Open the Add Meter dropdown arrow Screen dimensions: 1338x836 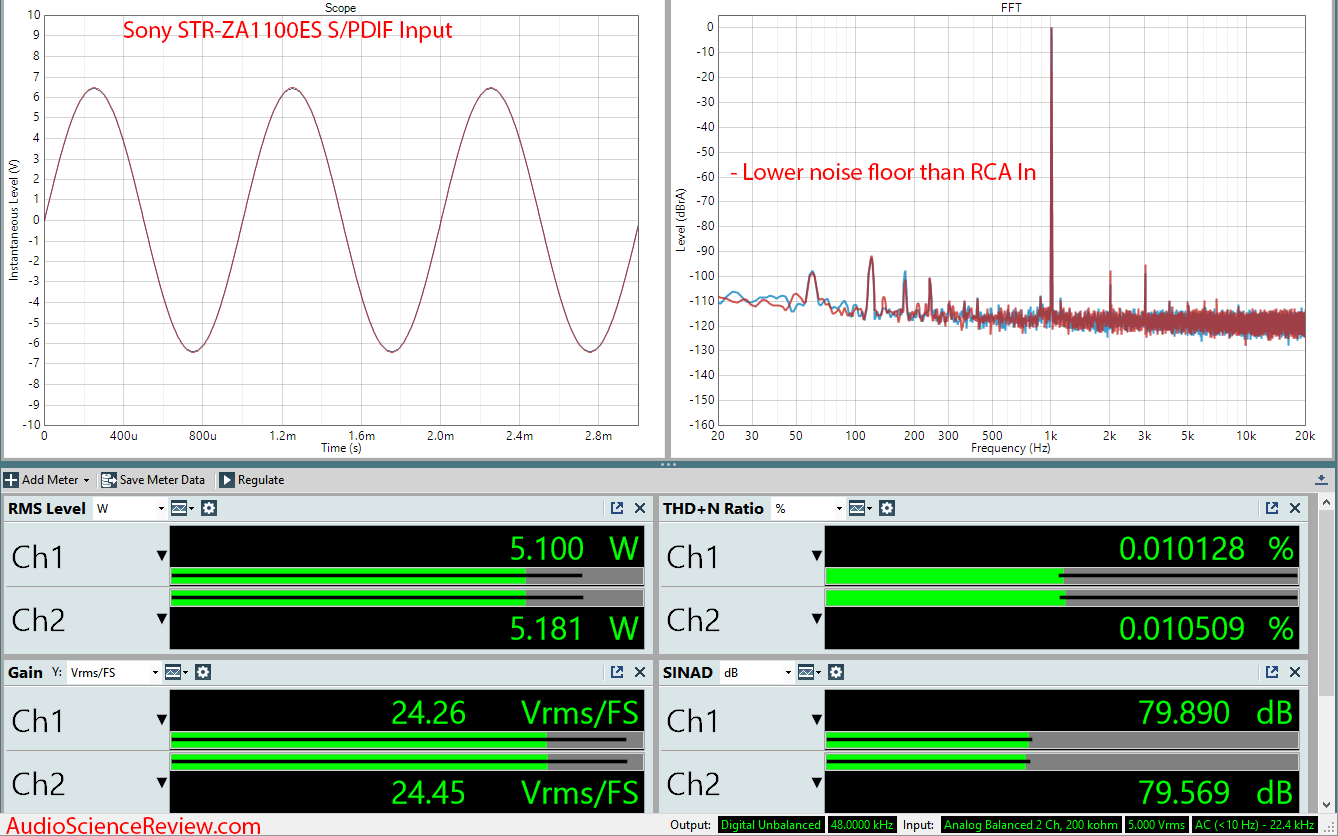click(87, 481)
